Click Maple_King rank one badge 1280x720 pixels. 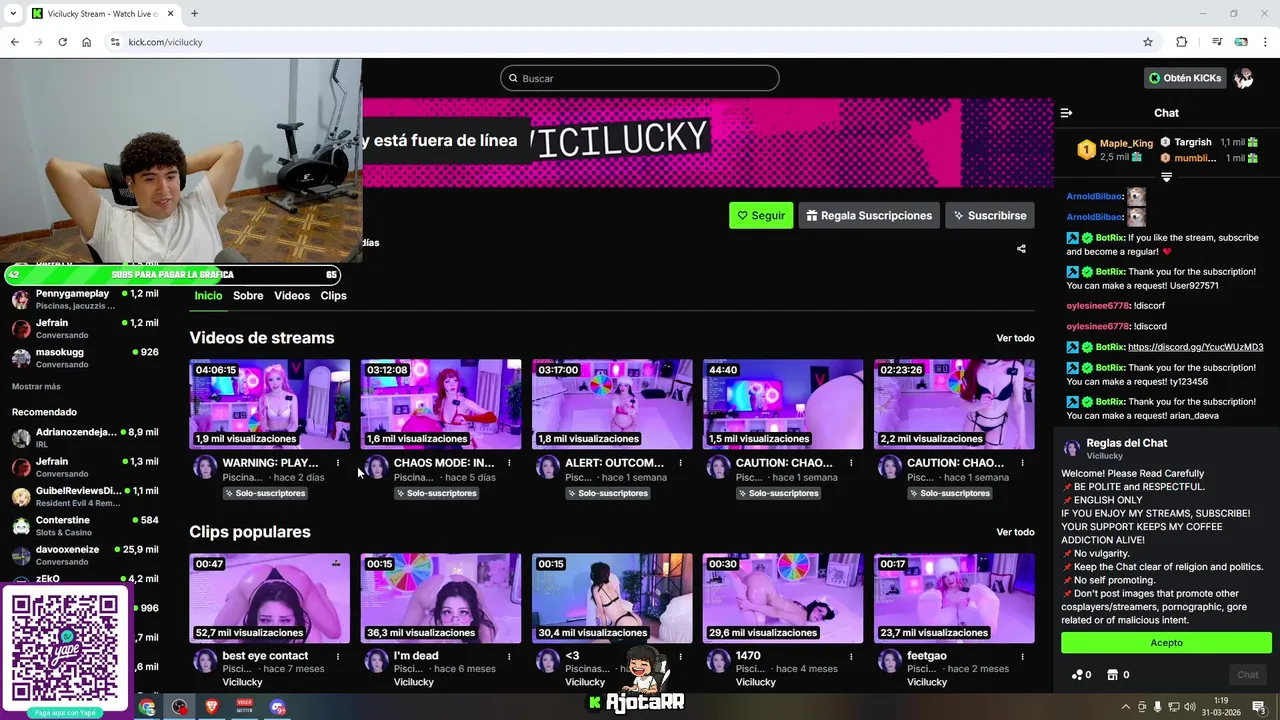(1086, 150)
